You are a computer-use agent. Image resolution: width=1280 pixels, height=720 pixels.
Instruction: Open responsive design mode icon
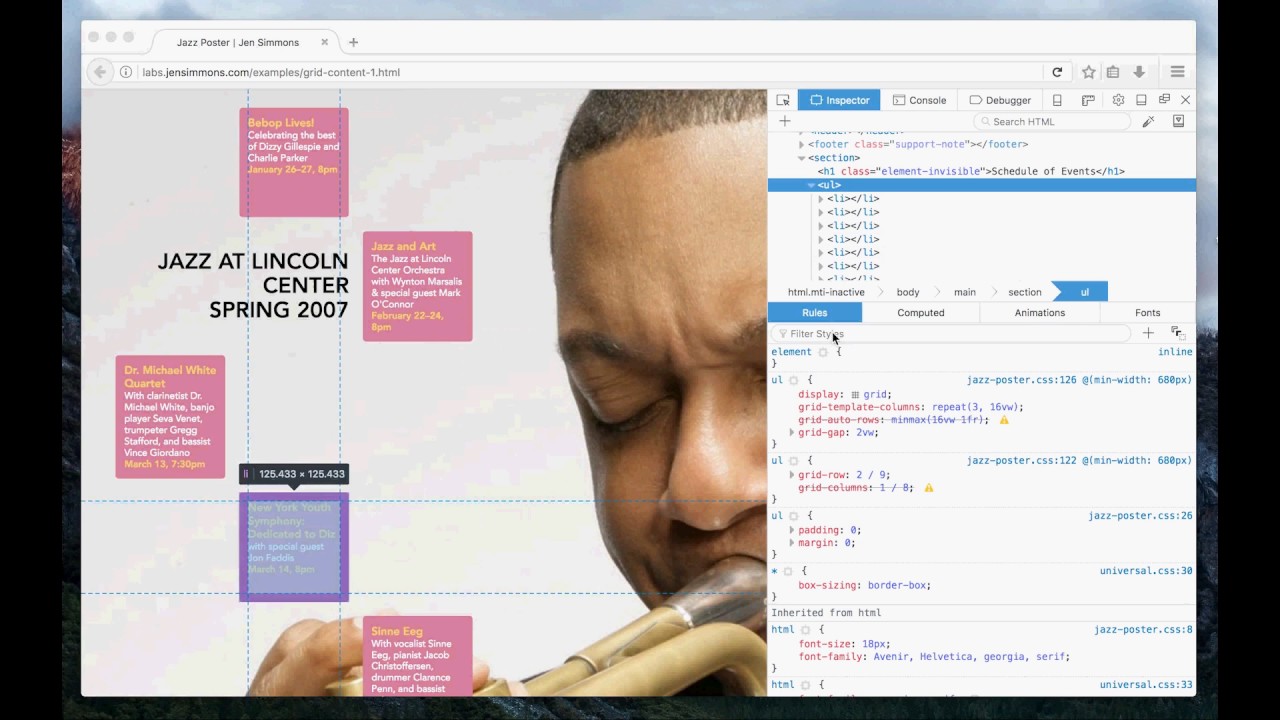coord(1056,100)
